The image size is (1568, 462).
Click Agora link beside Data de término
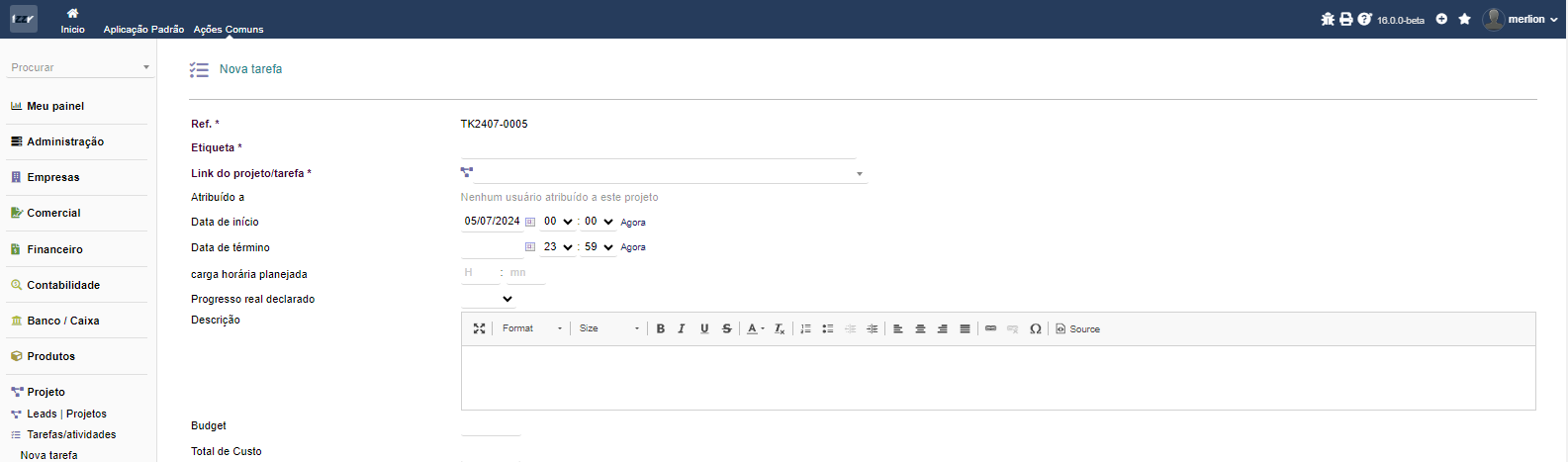(x=633, y=247)
